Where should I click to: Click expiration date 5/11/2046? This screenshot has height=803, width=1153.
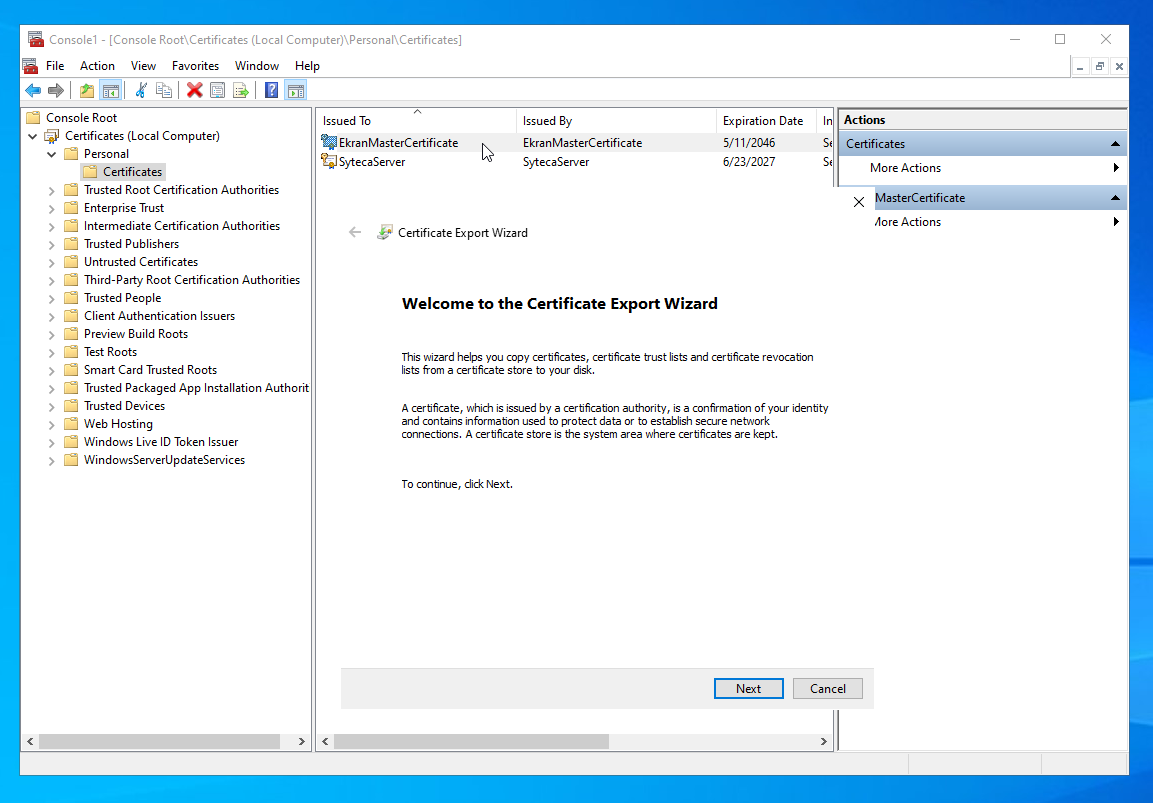pos(749,143)
